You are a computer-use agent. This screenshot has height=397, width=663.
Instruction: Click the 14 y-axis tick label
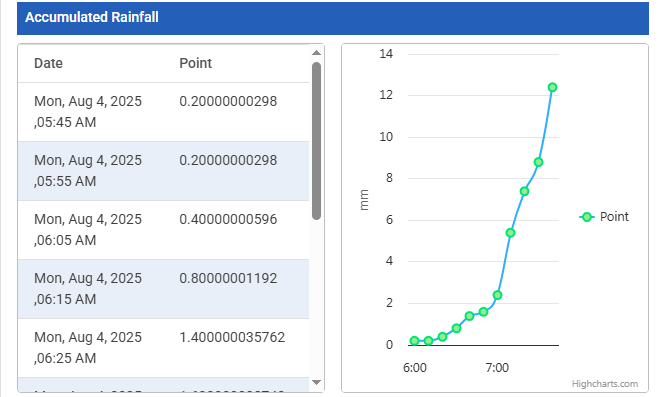pyautogui.click(x=386, y=54)
